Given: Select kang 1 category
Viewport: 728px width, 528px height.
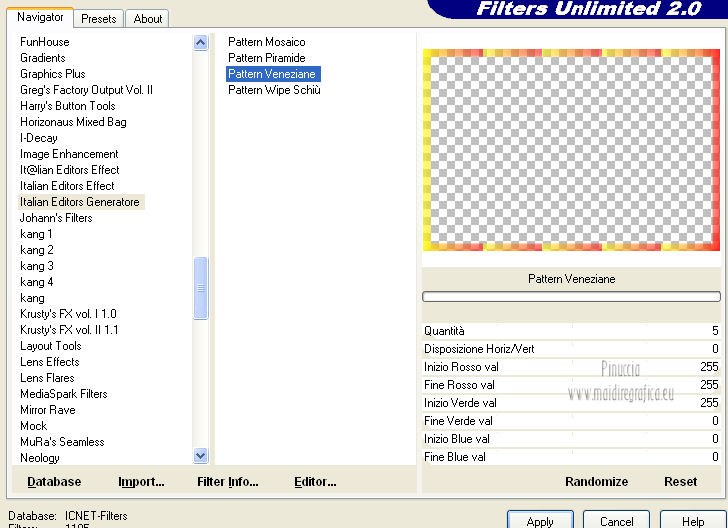Looking at the screenshot, I should (x=36, y=234).
